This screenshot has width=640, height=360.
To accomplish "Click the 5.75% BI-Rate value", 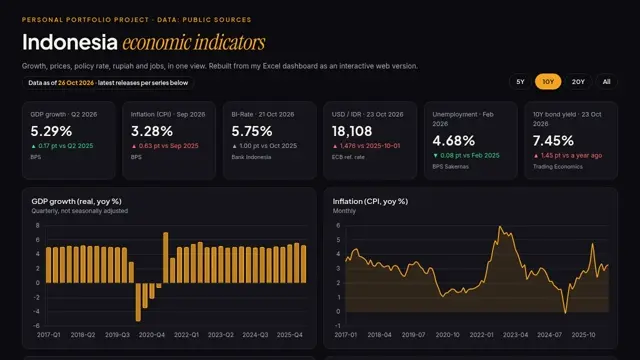I will point(252,131).
